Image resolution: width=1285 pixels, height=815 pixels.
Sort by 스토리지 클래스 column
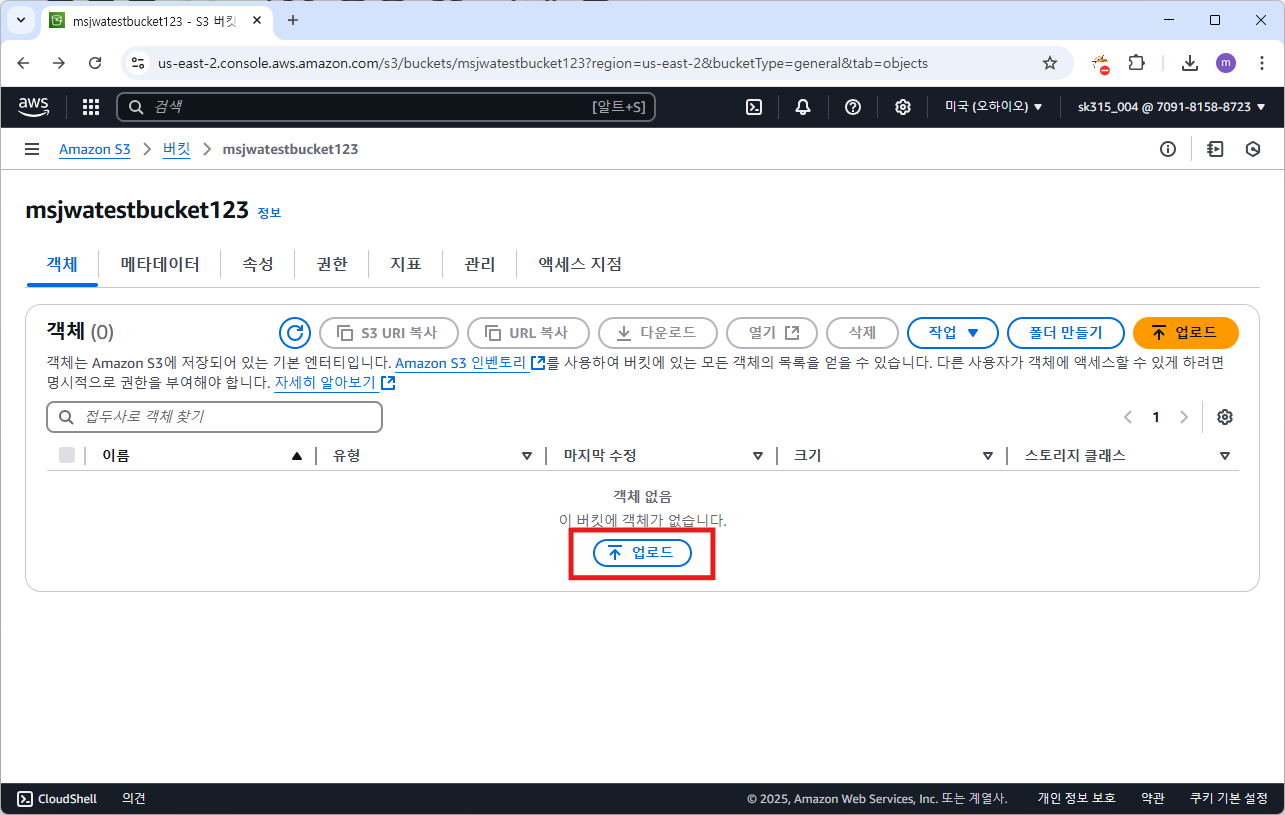pos(1225,456)
